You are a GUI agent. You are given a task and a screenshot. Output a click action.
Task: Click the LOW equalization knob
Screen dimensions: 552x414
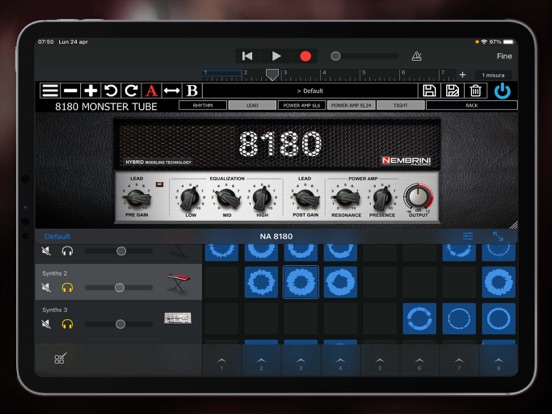coord(190,198)
